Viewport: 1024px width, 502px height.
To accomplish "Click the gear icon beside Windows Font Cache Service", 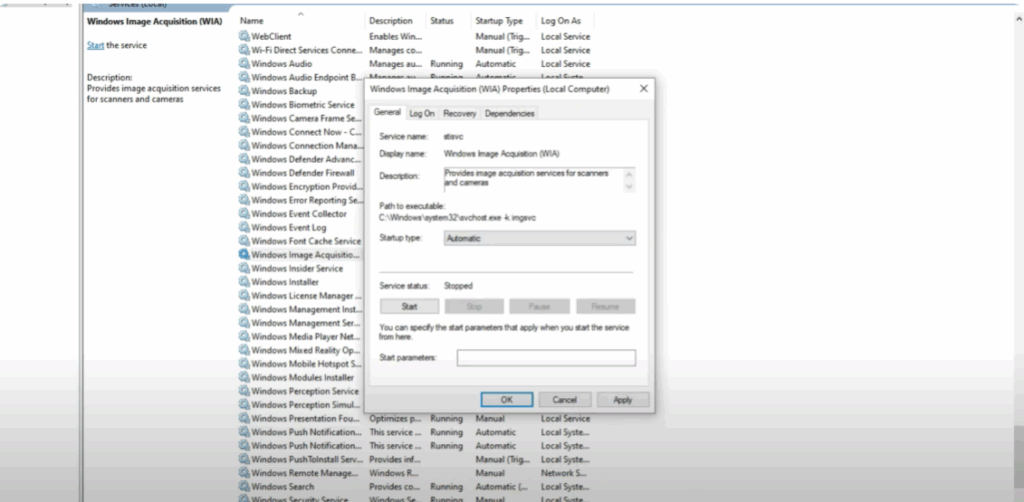I will (x=244, y=241).
